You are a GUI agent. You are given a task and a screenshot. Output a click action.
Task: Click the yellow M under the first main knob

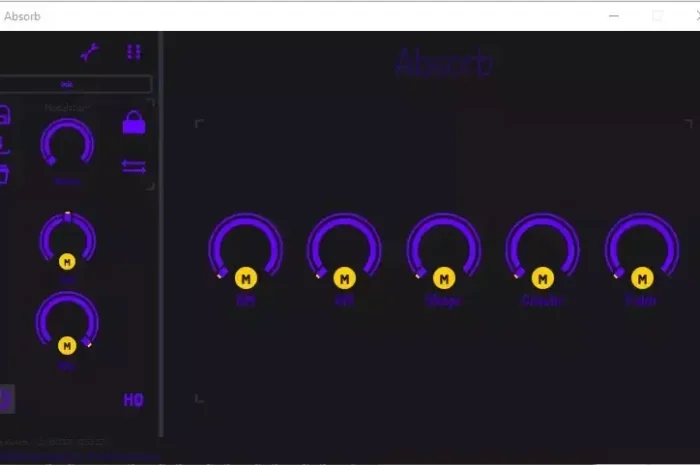pyautogui.click(x=245, y=277)
